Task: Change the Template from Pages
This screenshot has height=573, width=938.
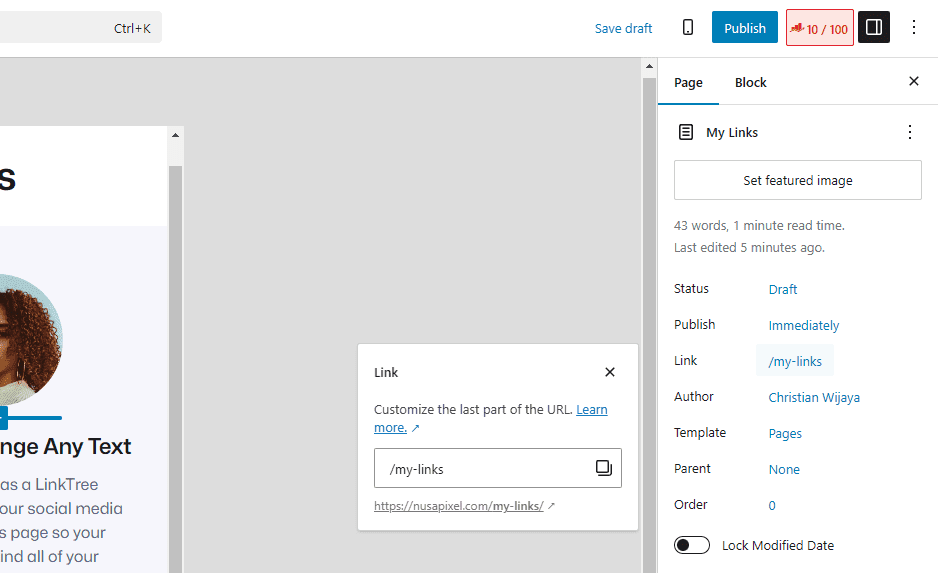Action: (x=785, y=433)
